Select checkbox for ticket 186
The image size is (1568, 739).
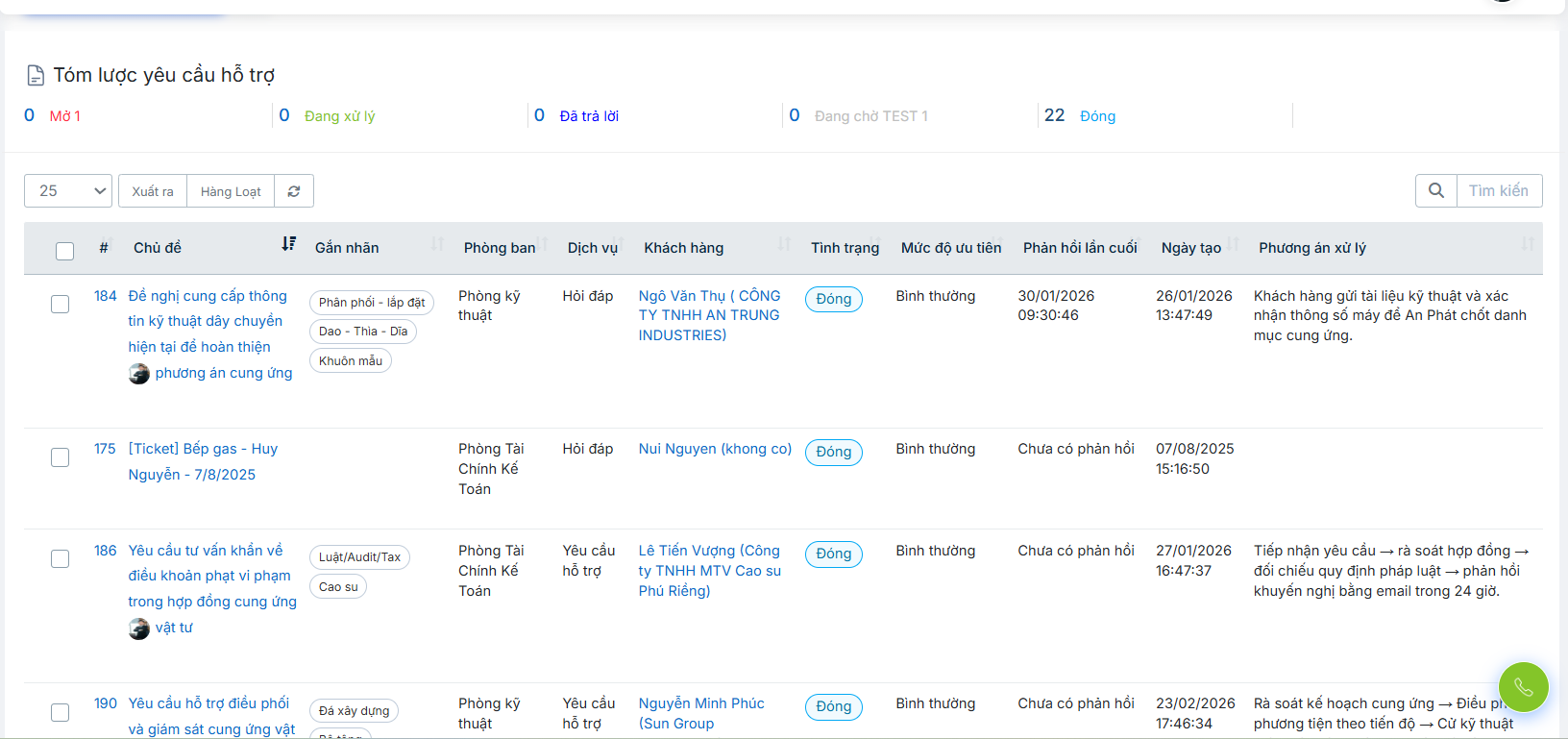point(60,558)
